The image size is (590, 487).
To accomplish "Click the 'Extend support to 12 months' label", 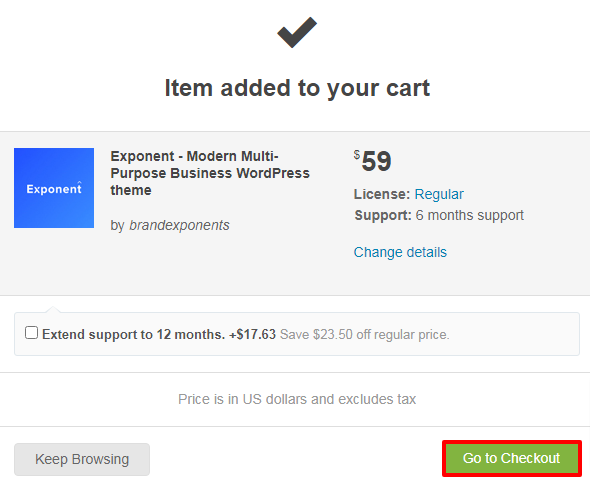I will pos(133,334).
